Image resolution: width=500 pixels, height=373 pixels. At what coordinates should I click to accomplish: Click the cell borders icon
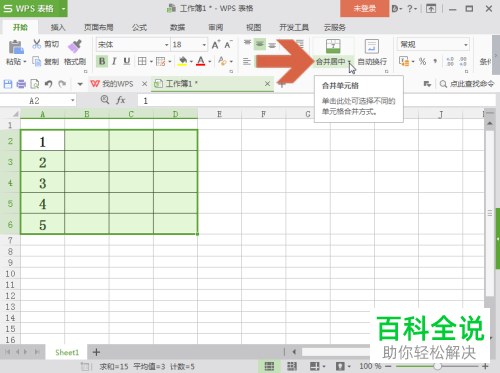(x=142, y=61)
